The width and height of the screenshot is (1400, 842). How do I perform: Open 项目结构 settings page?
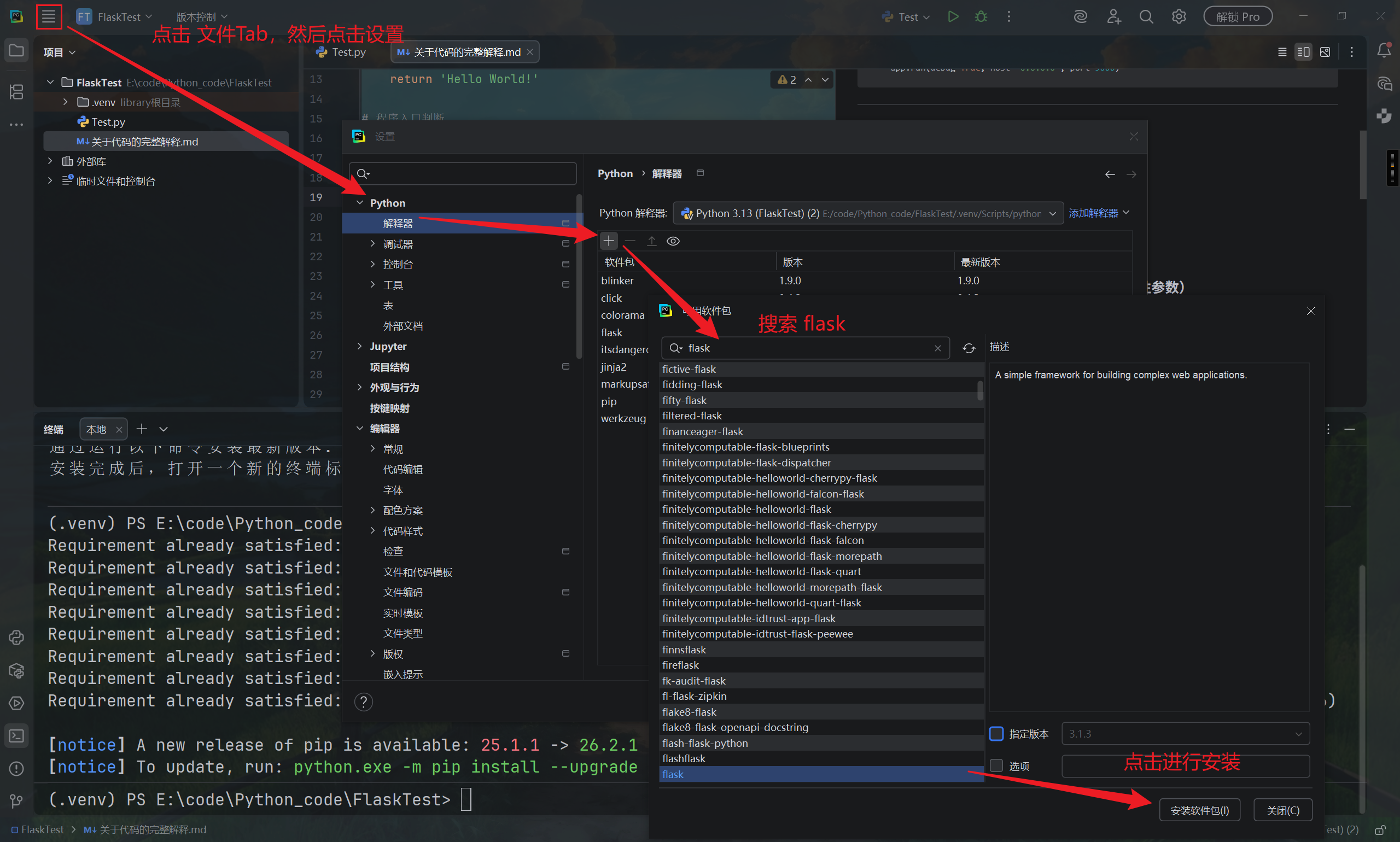389,367
